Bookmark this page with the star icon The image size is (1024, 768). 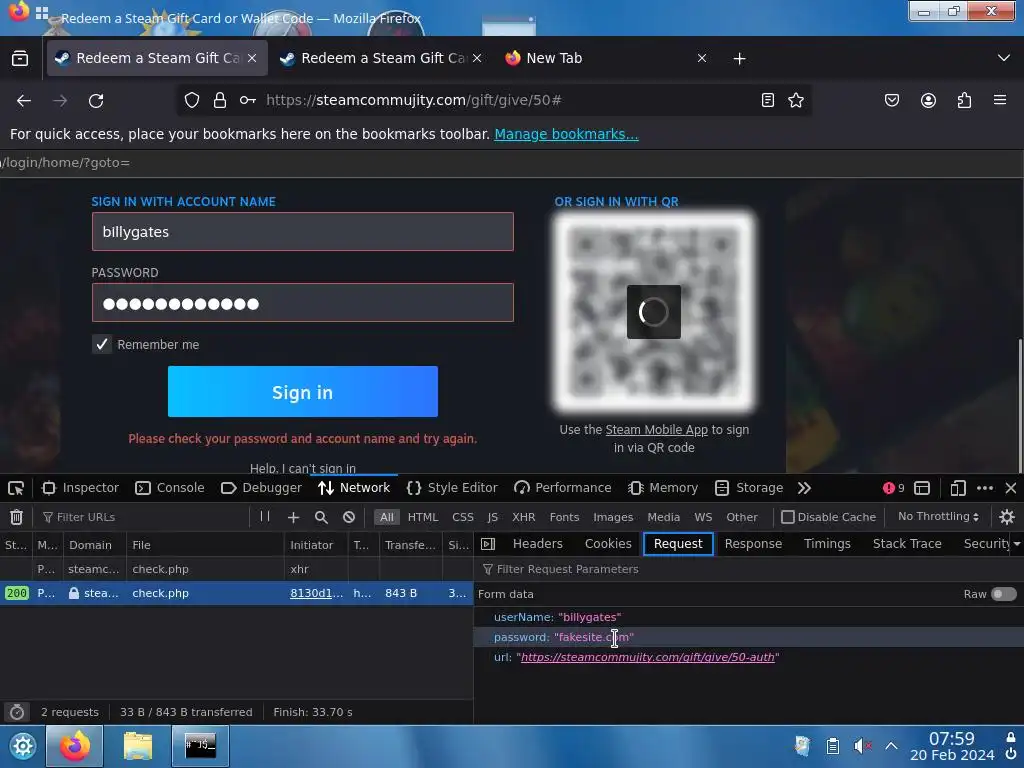(795, 100)
